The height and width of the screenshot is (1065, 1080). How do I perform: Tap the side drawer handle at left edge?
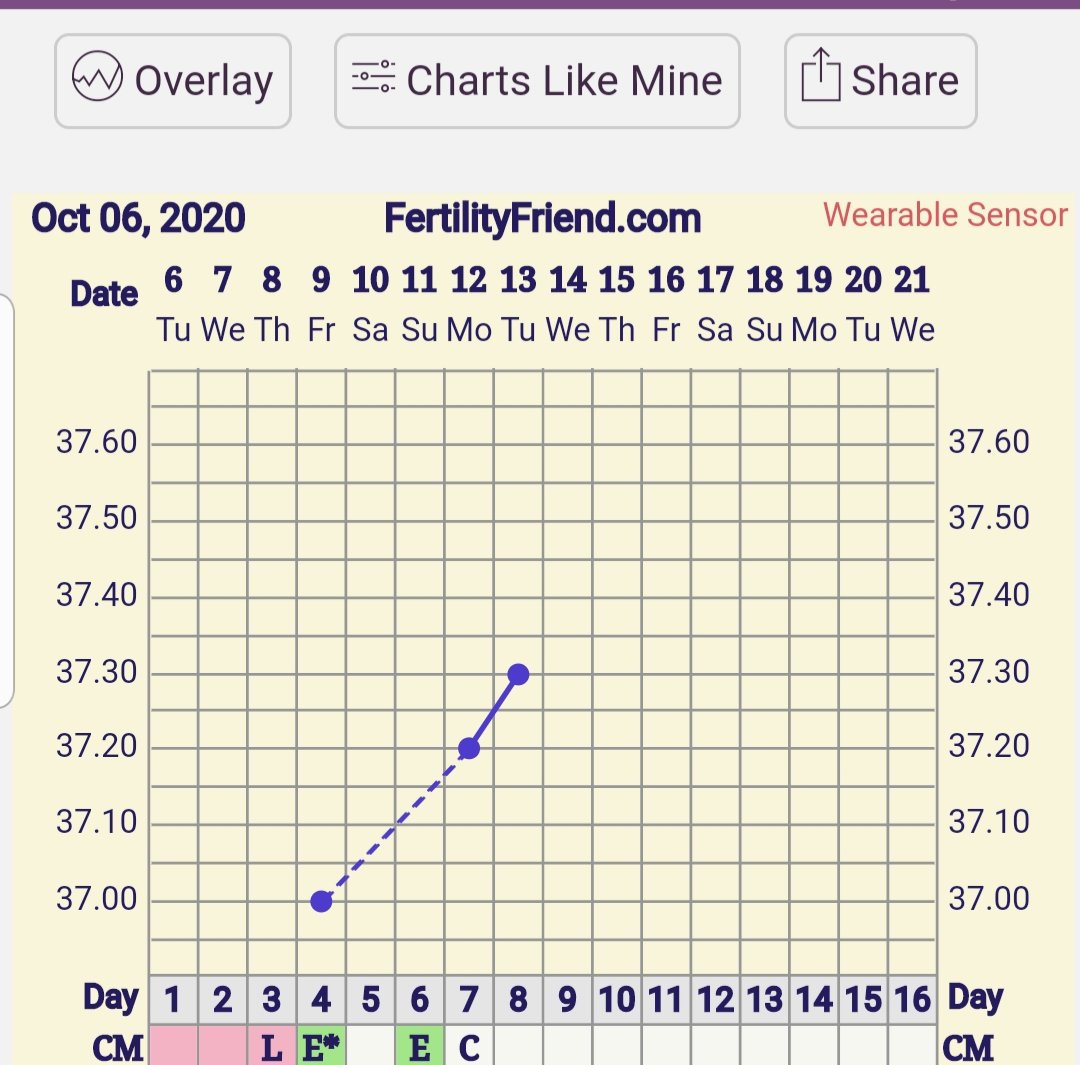click(5, 500)
